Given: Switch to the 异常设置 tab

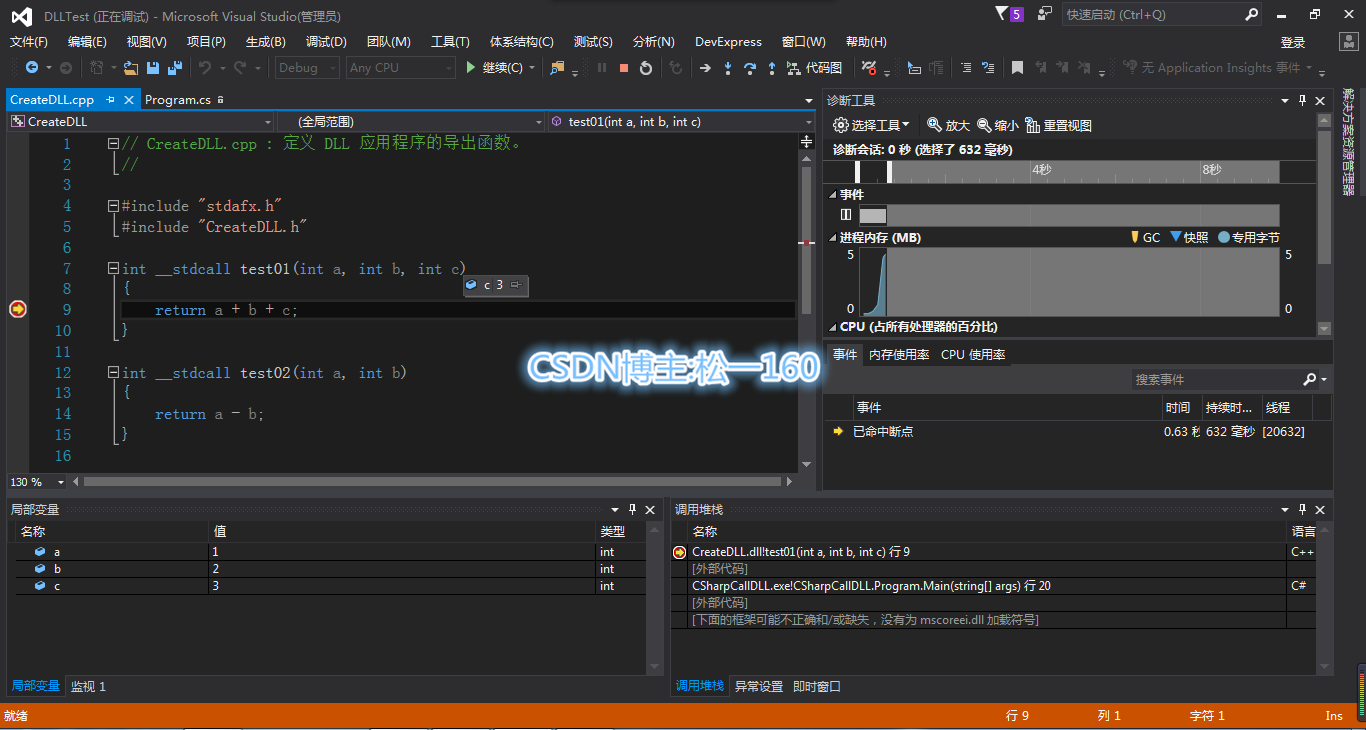Looking at the screenshot, I should [x=759, y=686].
